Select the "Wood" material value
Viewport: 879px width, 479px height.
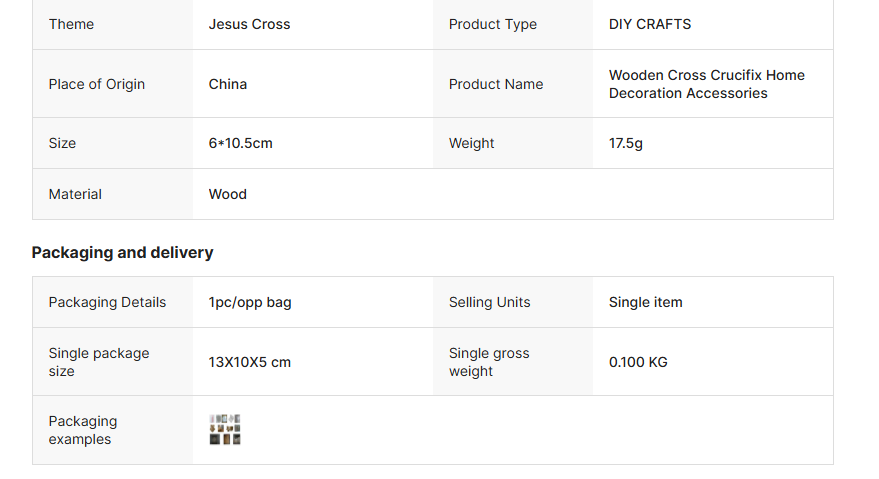(x=227, y=194)
